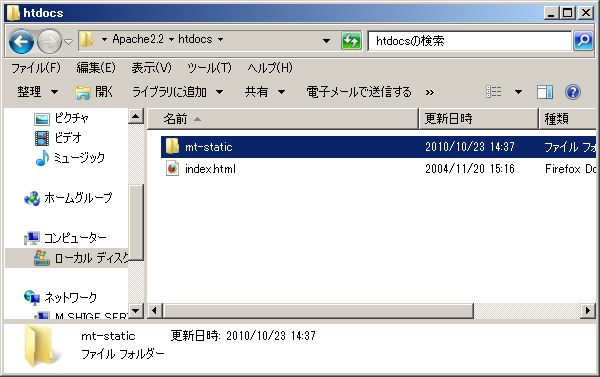The height and width of the screenshot is (377, 600).
Task: Click 電子メールで送信する
Action: (359, 92)
